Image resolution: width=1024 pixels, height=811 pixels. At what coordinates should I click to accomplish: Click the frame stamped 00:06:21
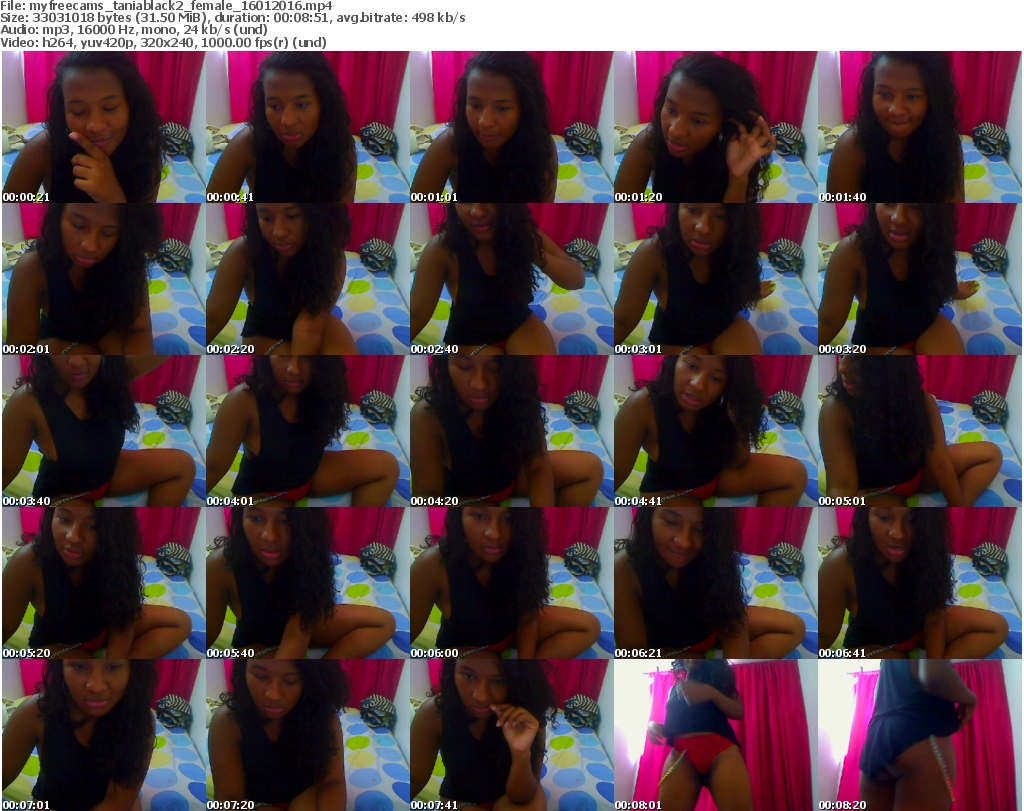716,583
